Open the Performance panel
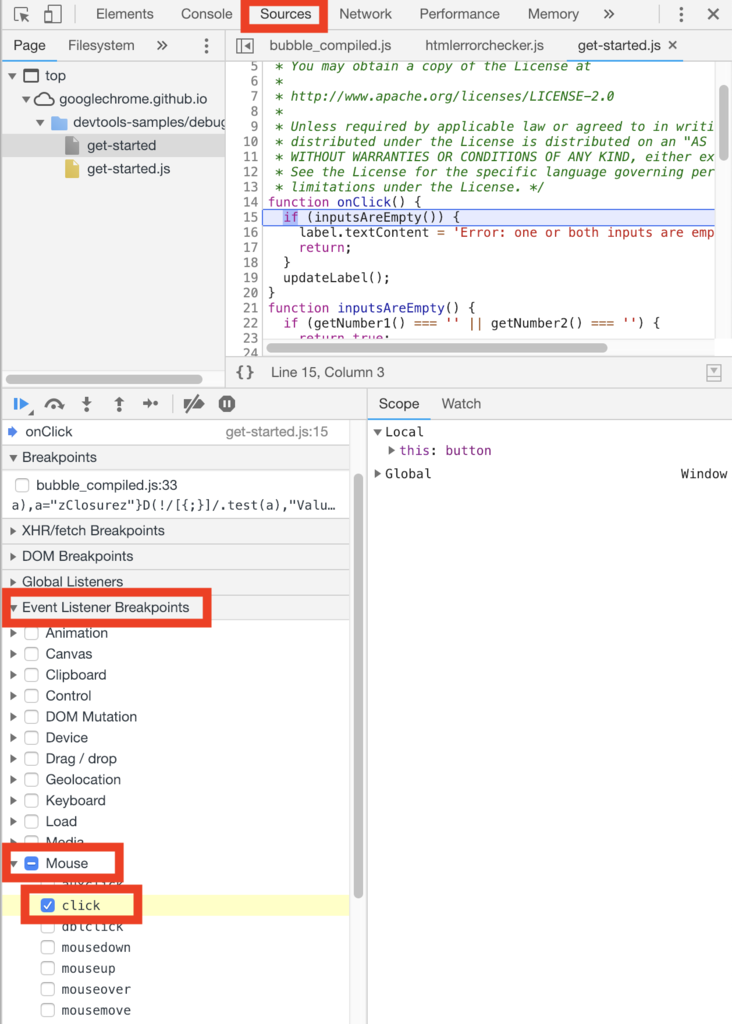The image size is (732, 1024). coord(459,14)
